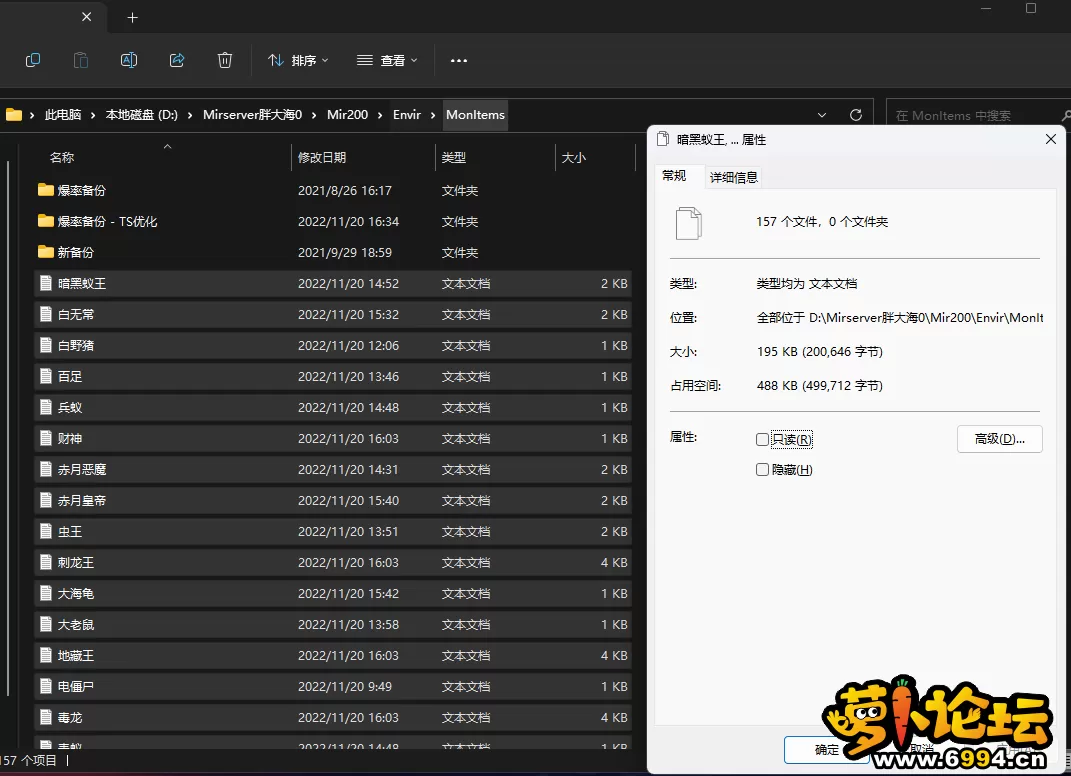Sort by 类型 column header
Viewport: 1071px width, 776px height.
tap(454, 158)
